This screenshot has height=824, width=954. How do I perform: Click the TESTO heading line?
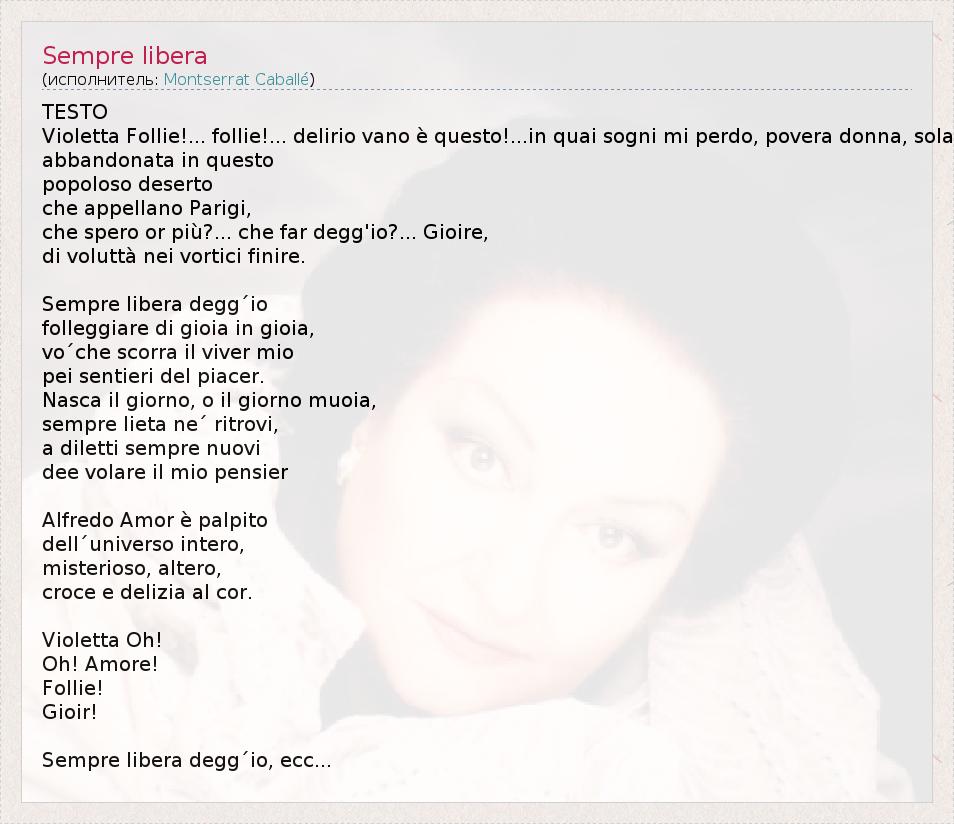coord(75,112)
